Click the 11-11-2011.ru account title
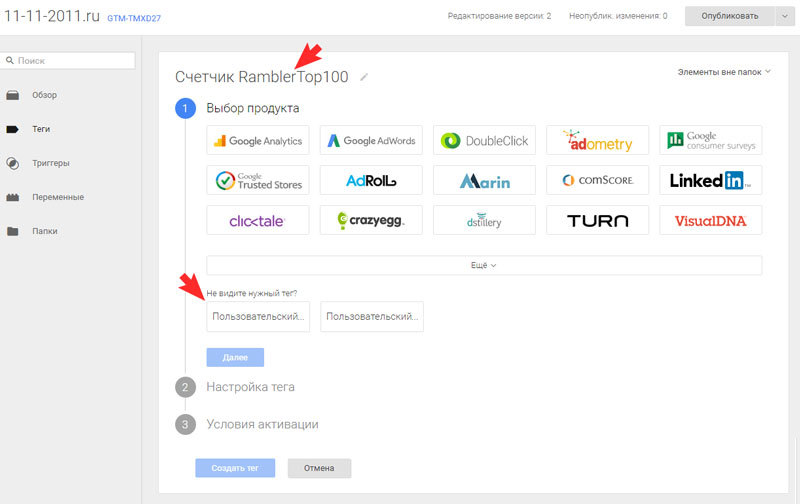This screenshot has height=504, width=800. (52, 16)
